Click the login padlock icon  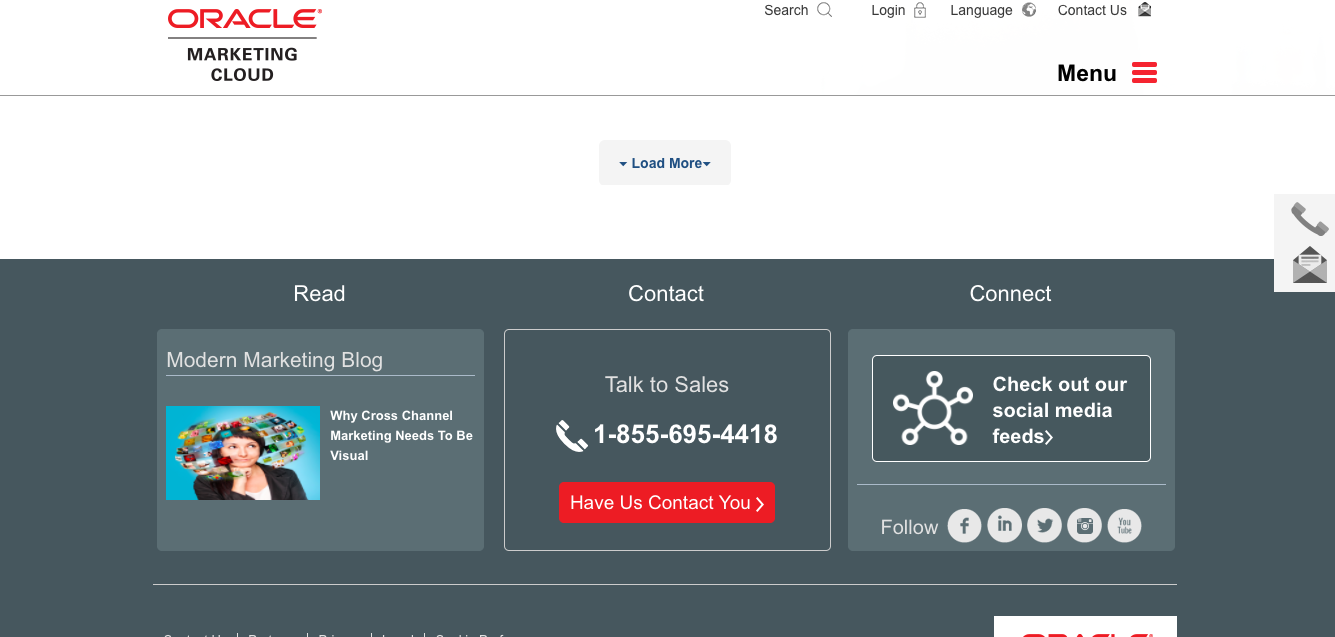pos(920,10)
